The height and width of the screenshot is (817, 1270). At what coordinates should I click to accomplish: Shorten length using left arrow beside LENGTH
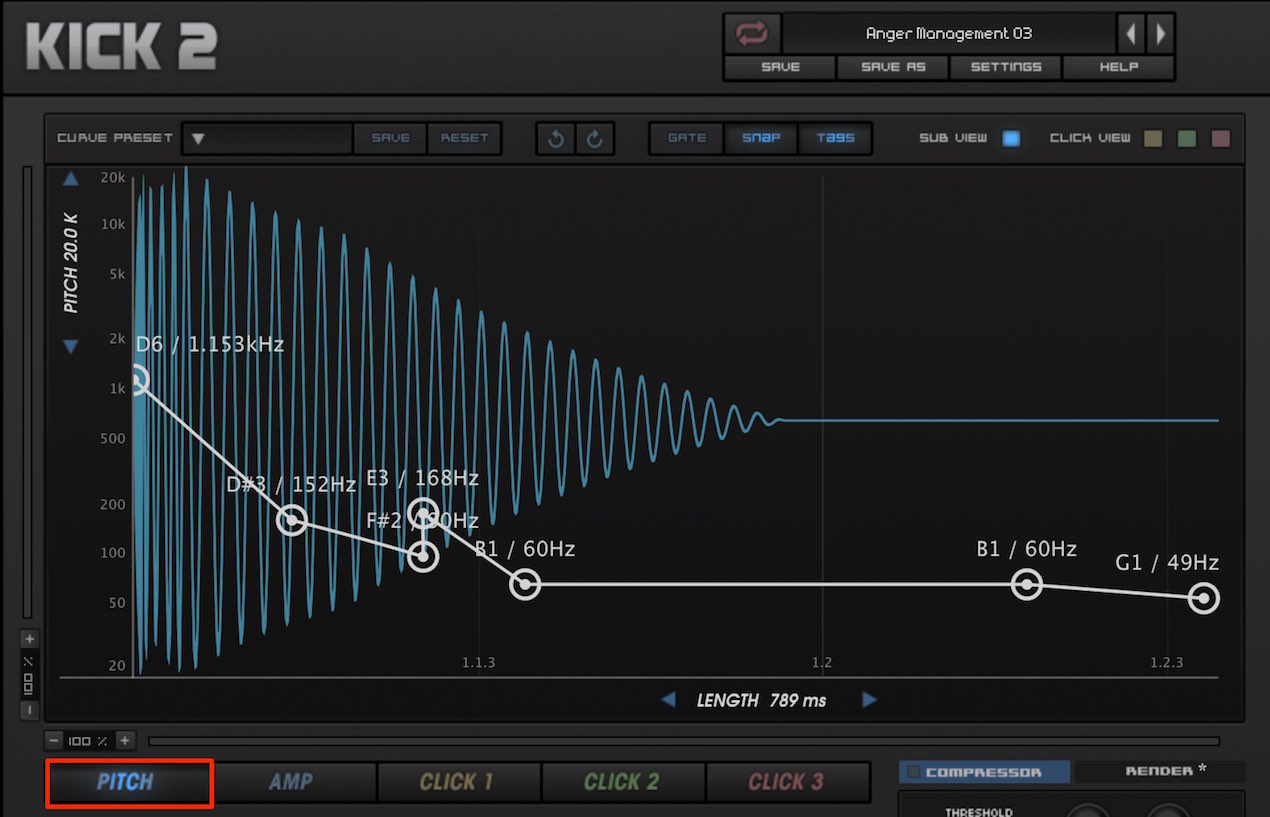click(x=669, y=700)
